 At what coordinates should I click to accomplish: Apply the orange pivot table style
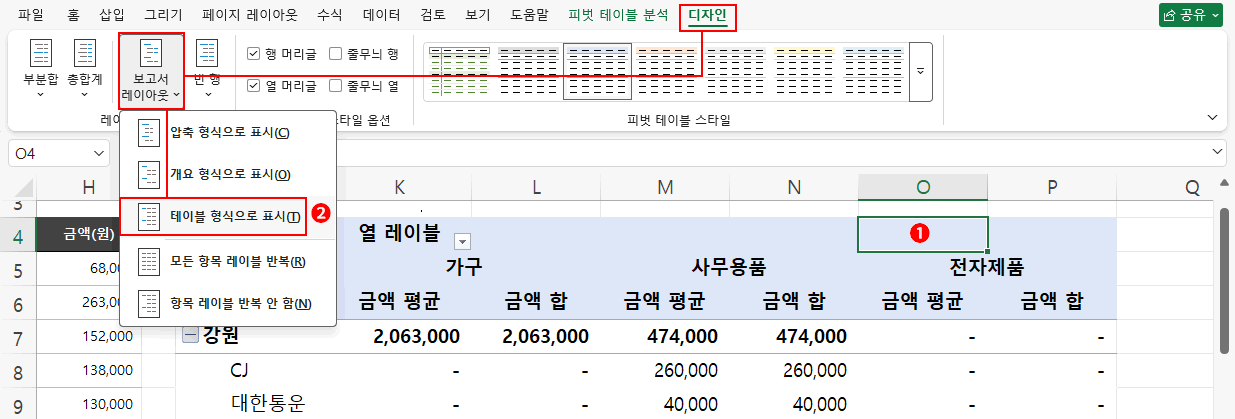click(666, 72)
